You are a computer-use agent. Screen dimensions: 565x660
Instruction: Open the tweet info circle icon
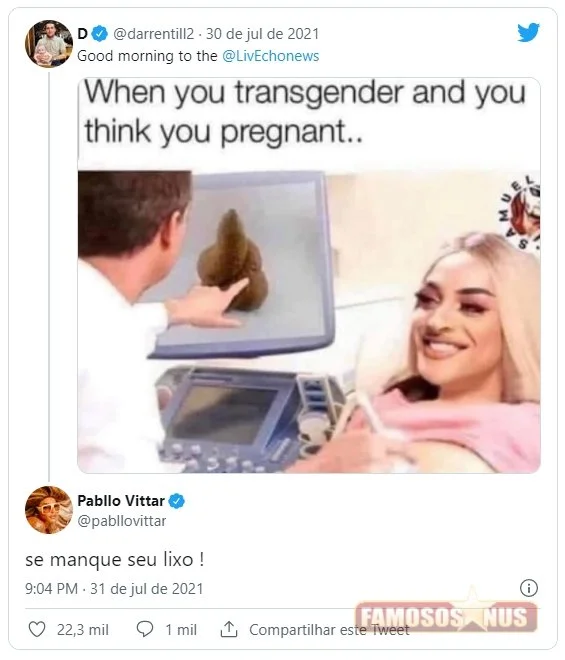[529, 588]
